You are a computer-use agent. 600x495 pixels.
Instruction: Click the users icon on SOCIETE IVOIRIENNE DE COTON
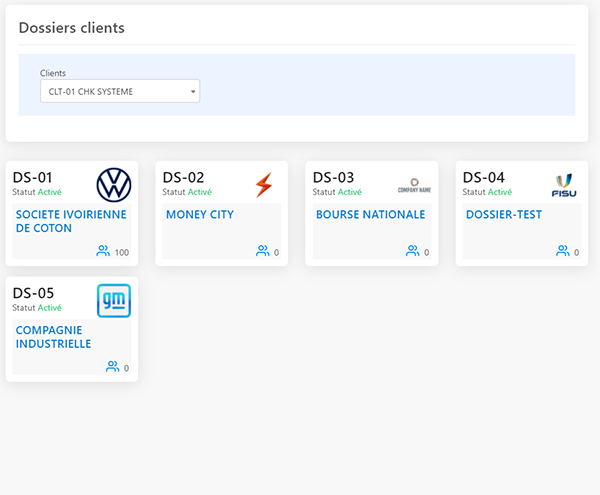point(103,251)
